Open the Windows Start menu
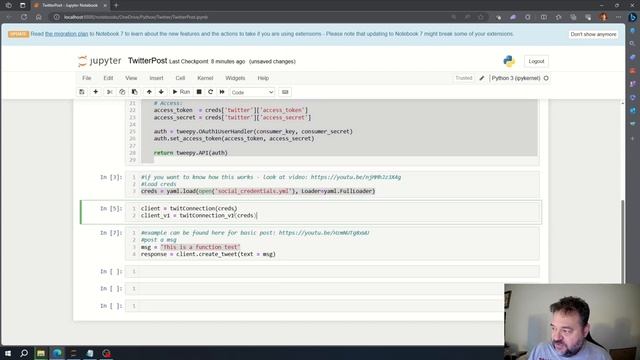Image resolution: width=640 pixels, height=360 pixels. (8, 353)
